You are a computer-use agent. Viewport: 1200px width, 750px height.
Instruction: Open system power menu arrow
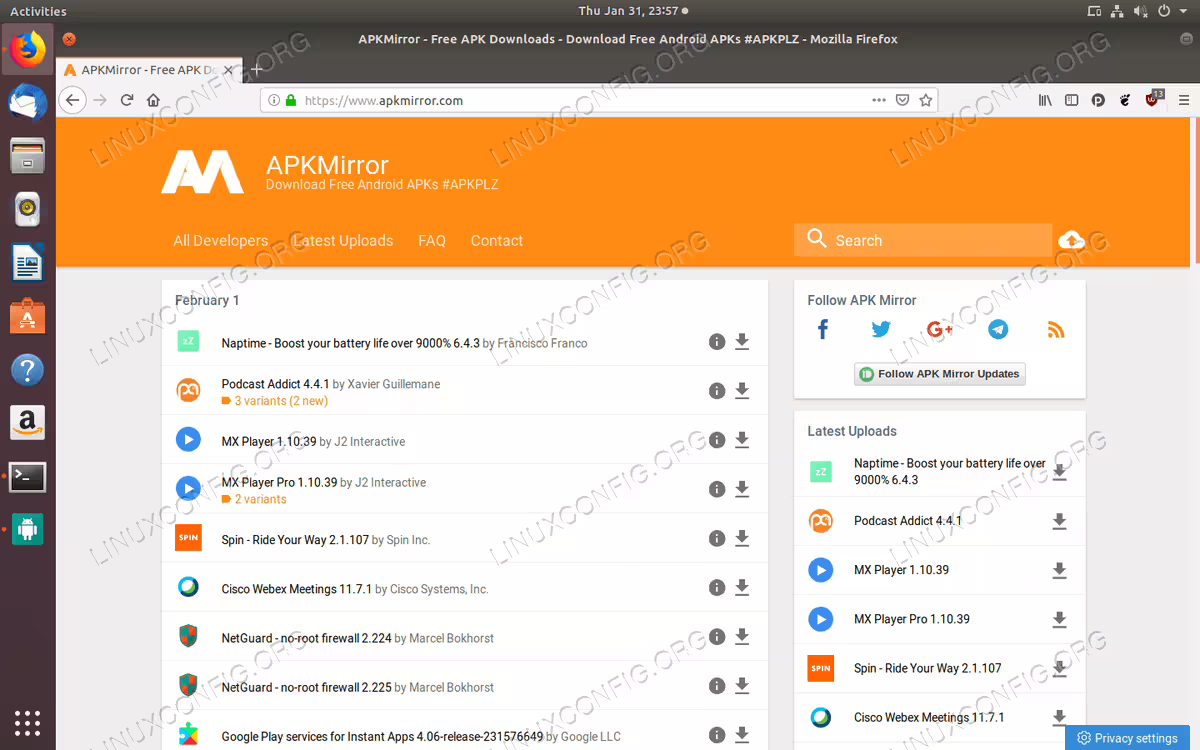(1185, 11)
